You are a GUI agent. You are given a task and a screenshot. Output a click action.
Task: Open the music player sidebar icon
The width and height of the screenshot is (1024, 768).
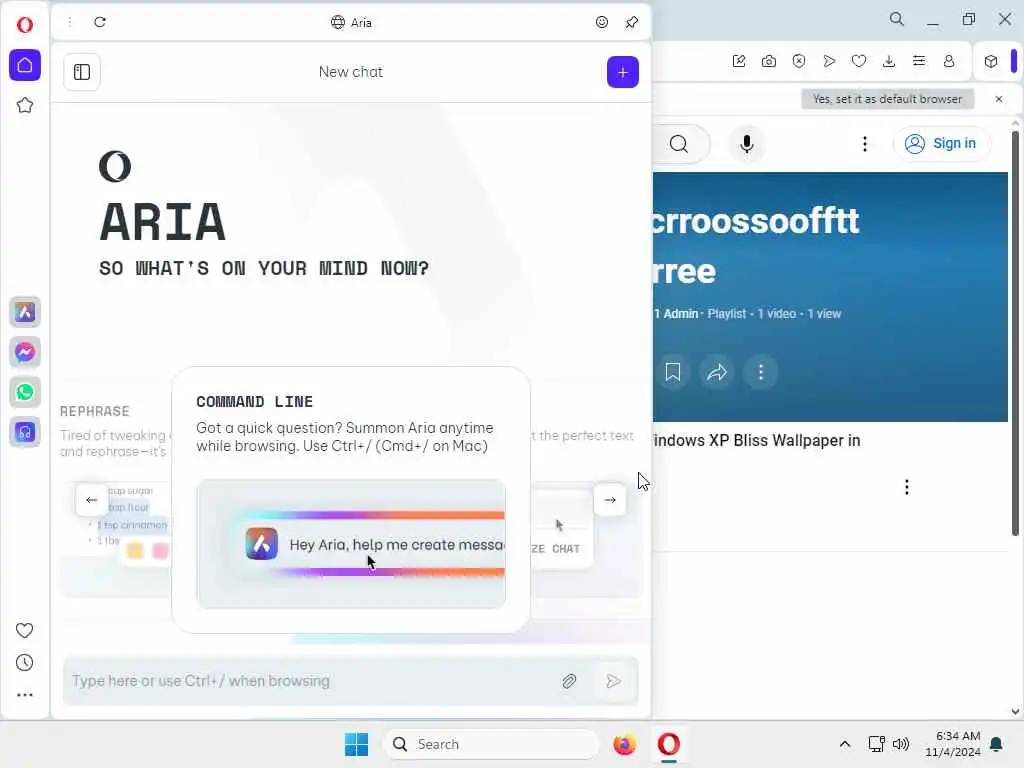coord(25,432)
